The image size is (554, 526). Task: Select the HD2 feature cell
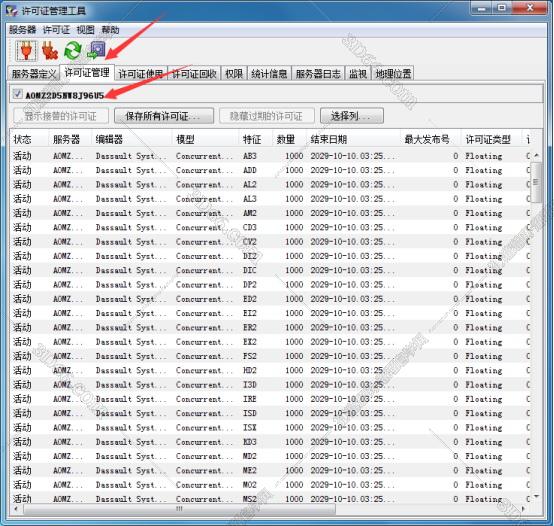point(249,370)
